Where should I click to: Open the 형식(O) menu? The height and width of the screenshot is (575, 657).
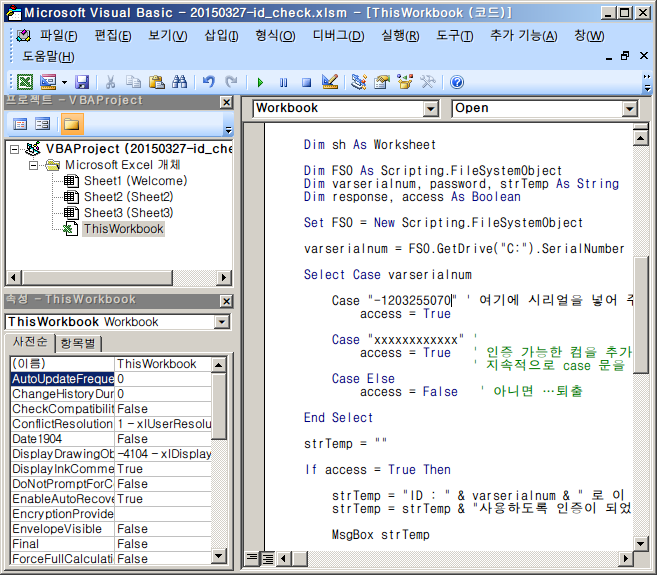tap(275, 36)
